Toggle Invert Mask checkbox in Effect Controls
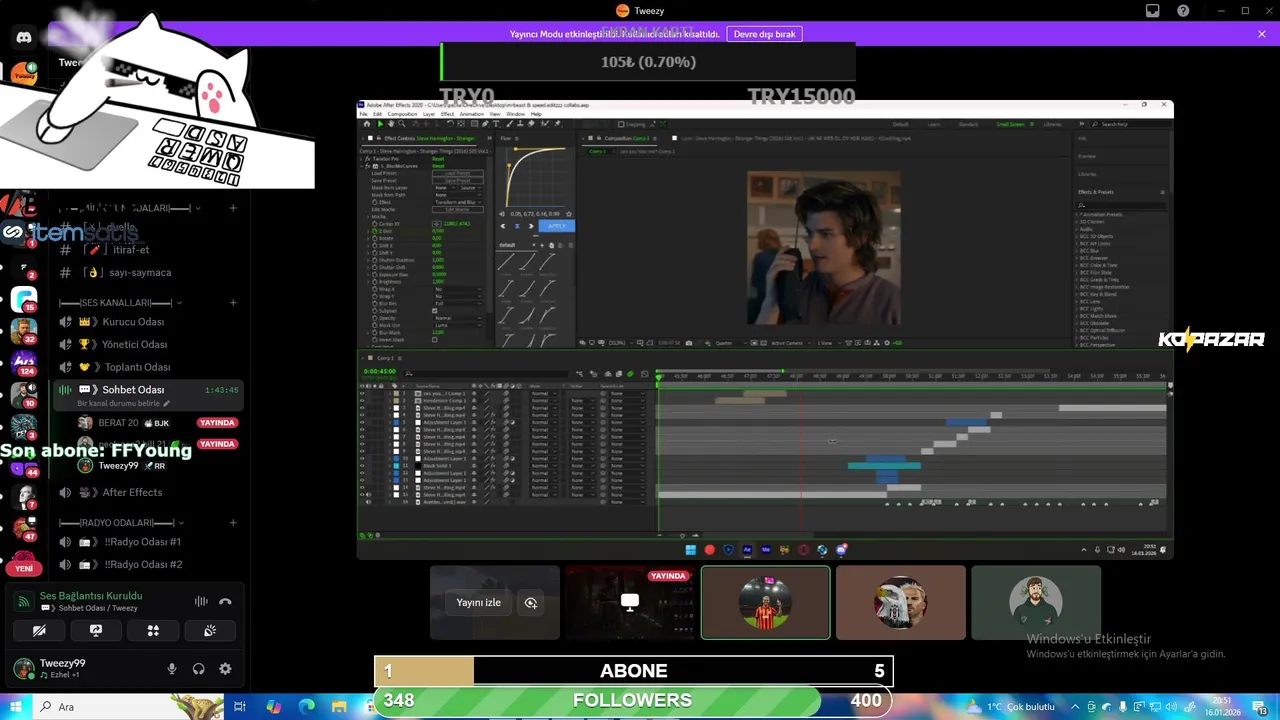 [434, 340]
